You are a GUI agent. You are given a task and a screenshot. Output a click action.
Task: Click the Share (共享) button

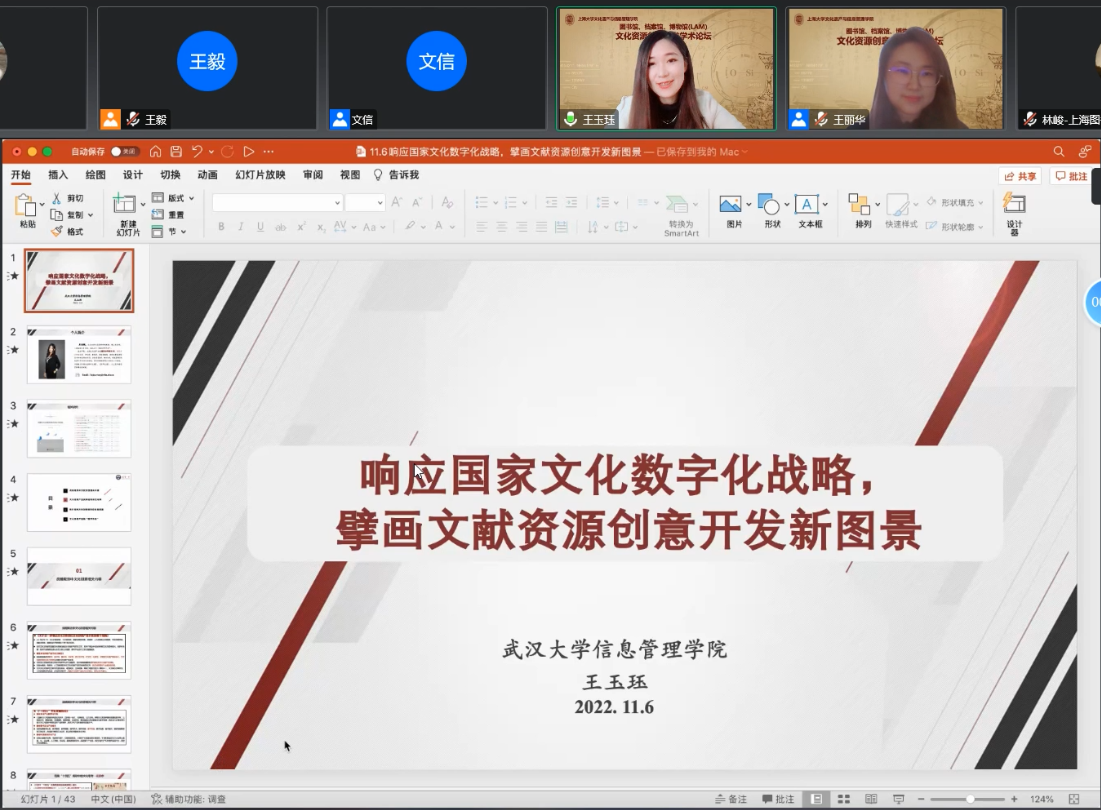tap(1020, 176)
